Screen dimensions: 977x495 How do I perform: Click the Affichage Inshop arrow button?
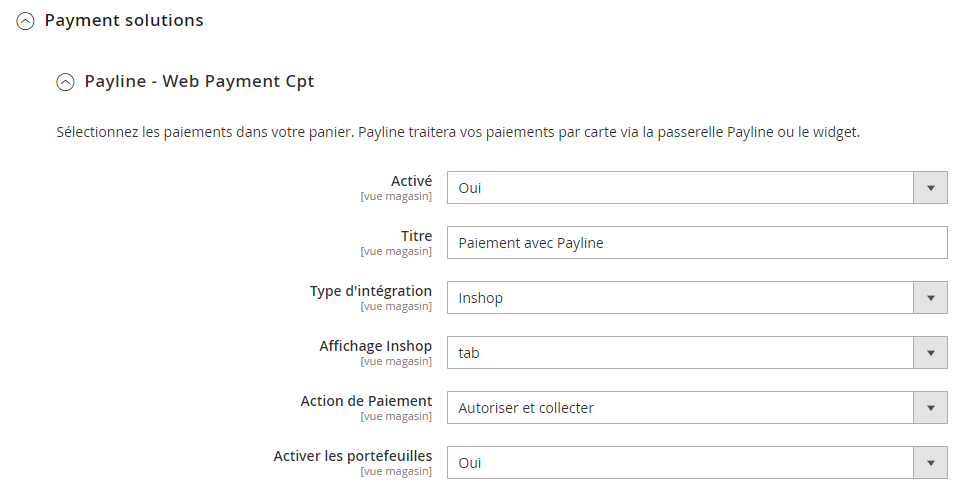coord(930,352)
